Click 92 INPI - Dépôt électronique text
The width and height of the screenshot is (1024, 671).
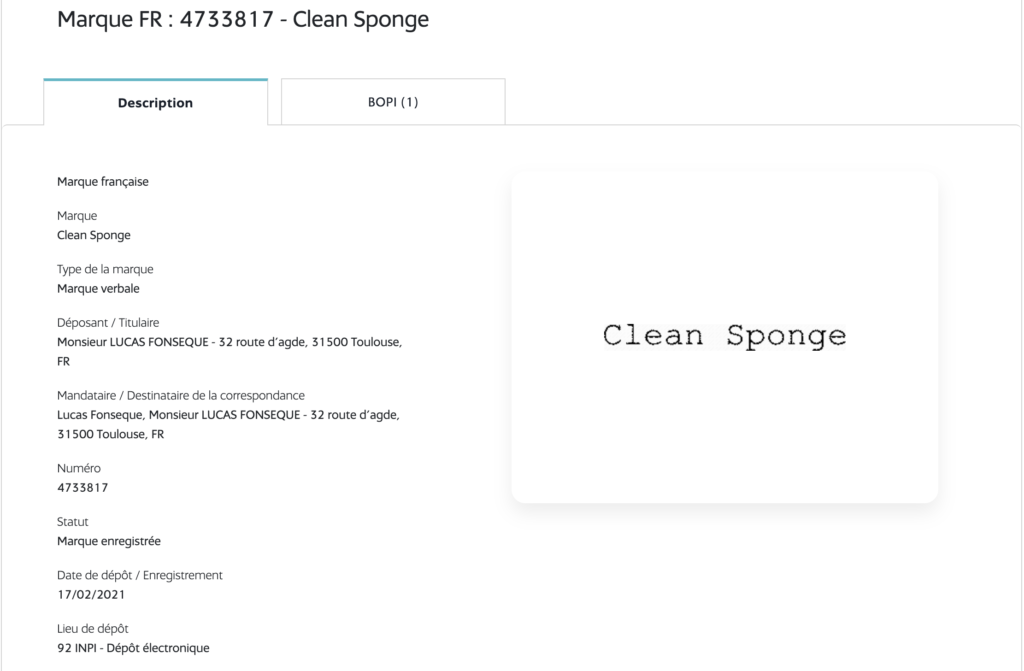[x=133, y=647]
